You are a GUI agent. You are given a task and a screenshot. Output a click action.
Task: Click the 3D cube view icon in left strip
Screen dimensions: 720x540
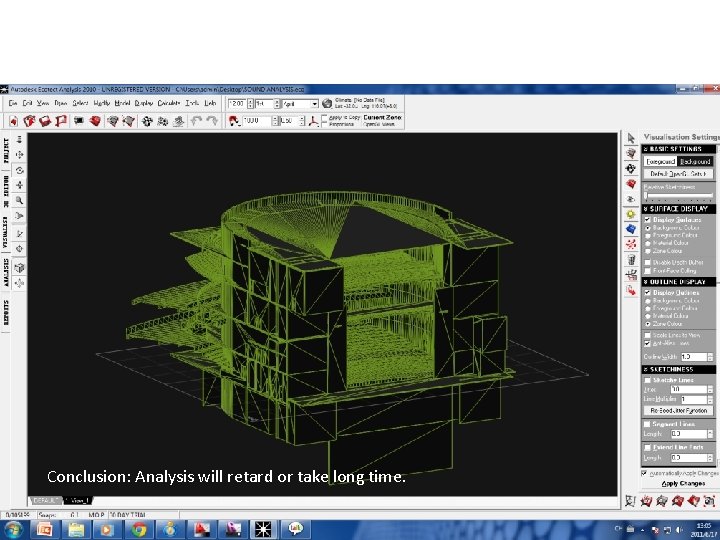click(x=19, y=267)
